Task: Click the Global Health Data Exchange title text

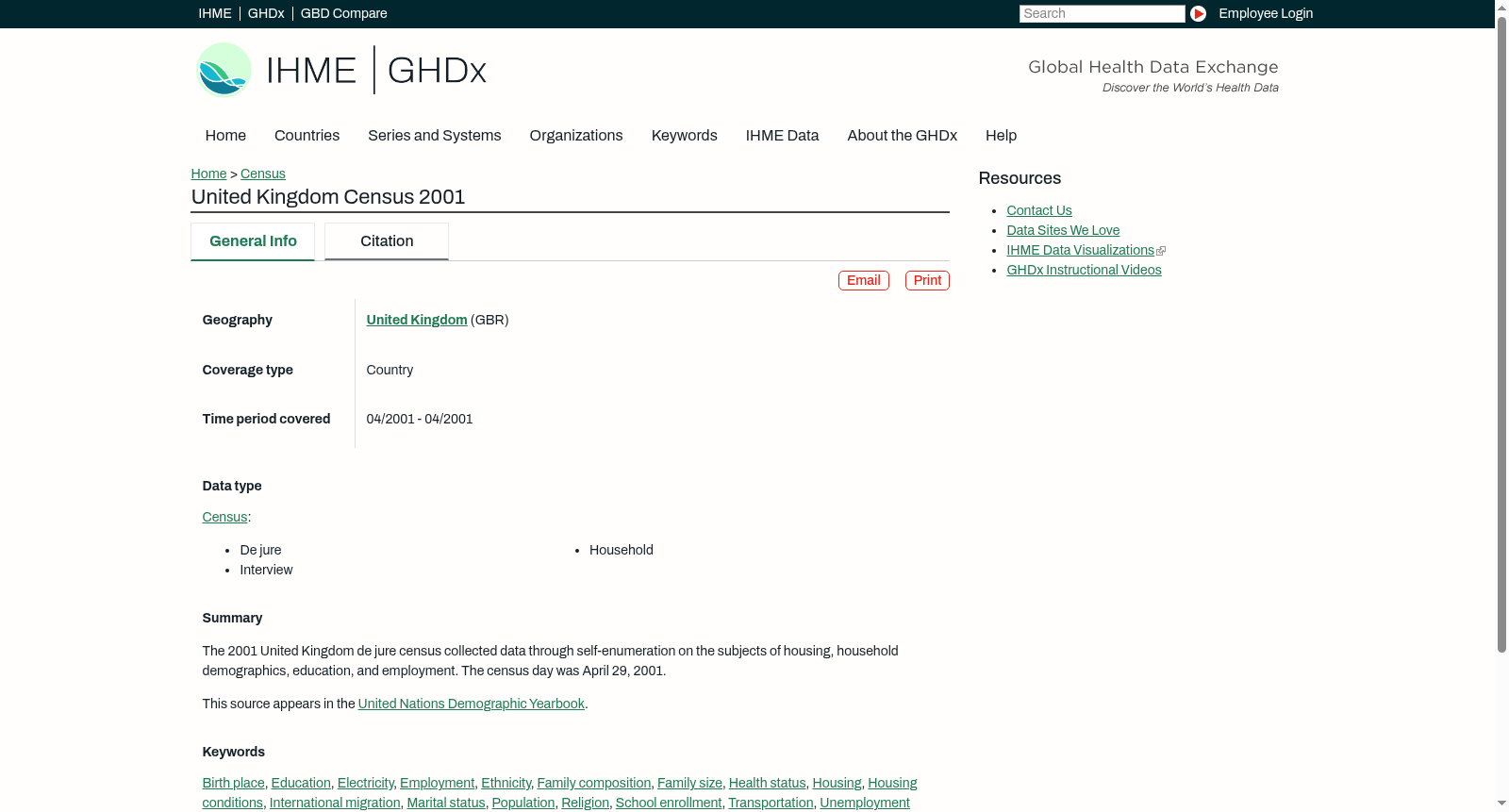Action: [1152, 67]
